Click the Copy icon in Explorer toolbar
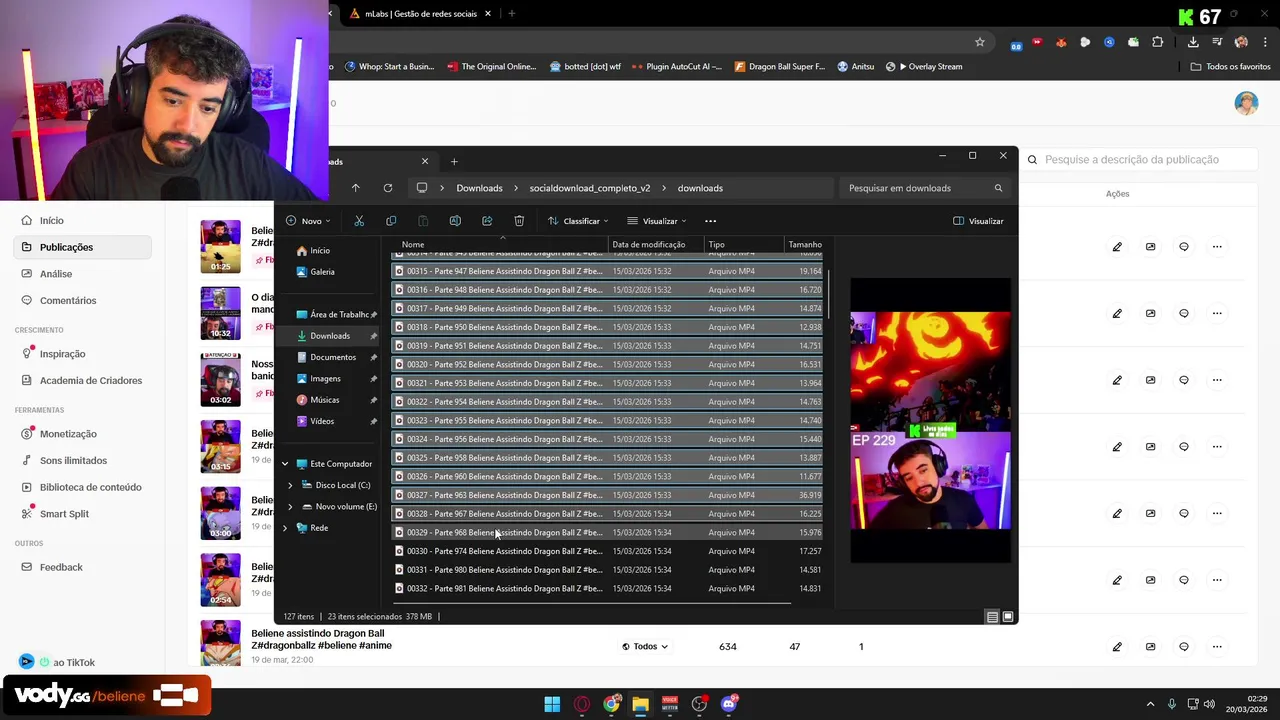The image size is (1280, 720). point(391,221)
